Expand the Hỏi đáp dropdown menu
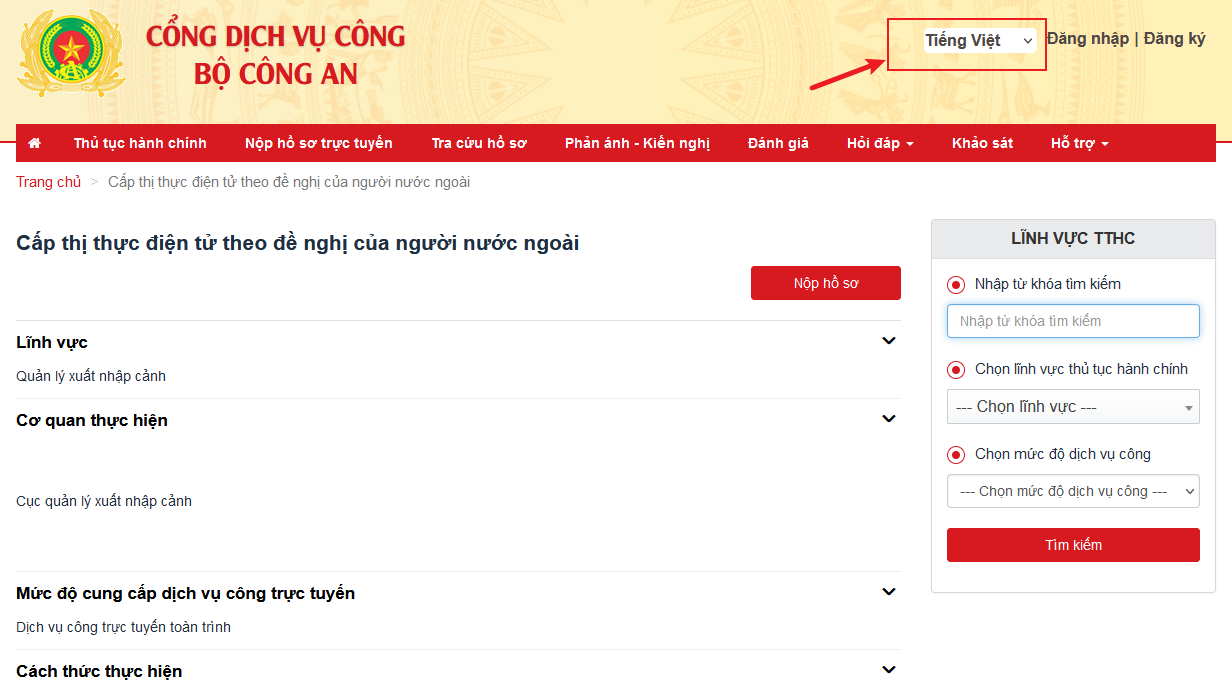Viewport: 1232px width, 683px height. click(880, 144)
